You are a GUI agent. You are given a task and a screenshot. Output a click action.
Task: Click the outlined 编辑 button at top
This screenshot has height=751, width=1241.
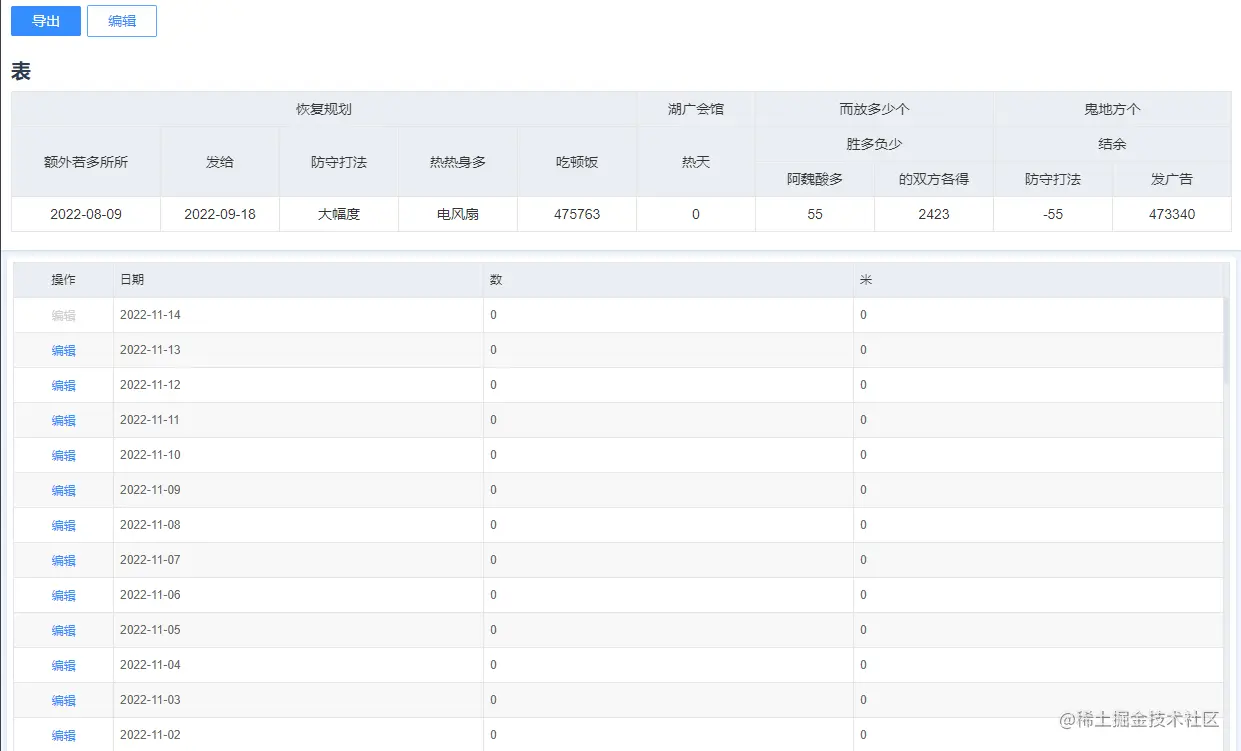(x=122, y=21)
